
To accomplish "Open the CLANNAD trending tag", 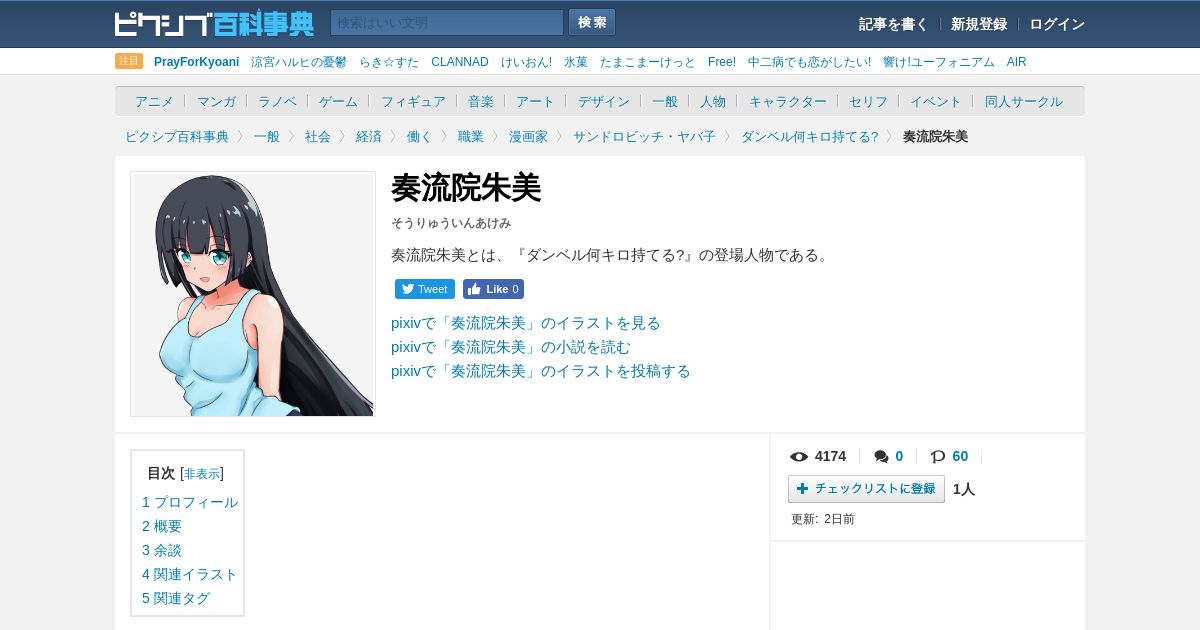I will 460,62.
